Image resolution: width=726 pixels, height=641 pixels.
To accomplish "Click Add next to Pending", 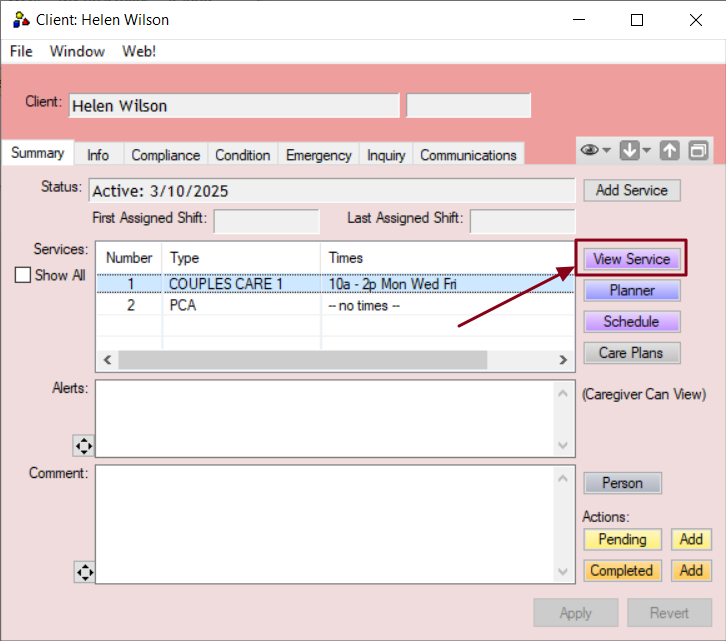I will coord(691,539).
